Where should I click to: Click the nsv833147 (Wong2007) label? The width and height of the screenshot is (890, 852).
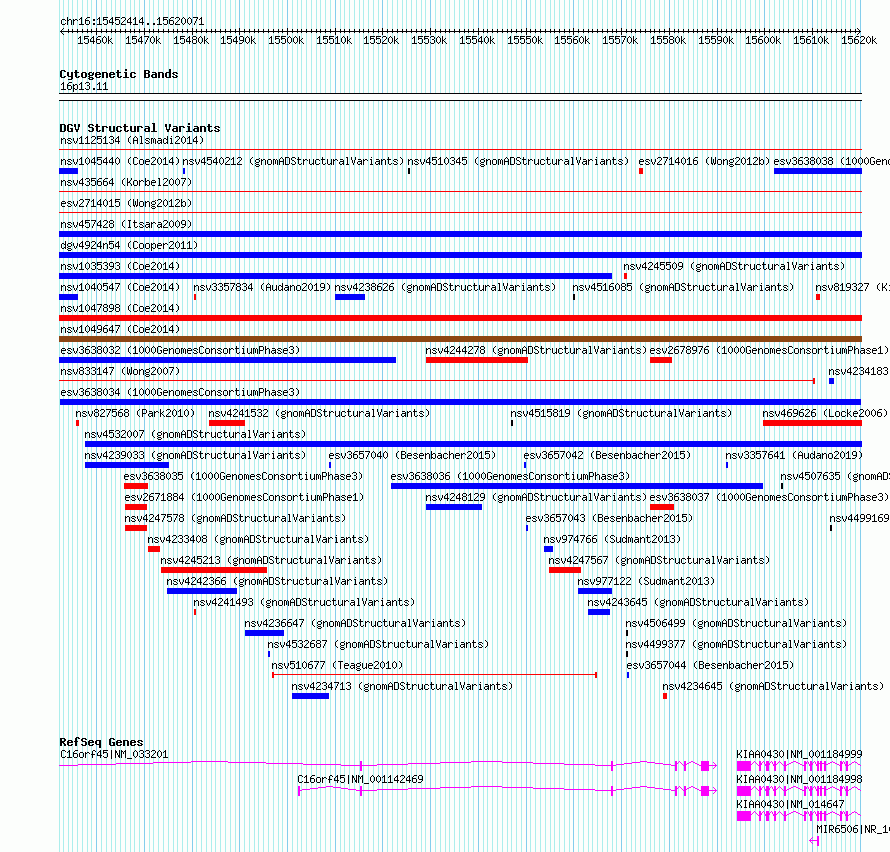click(x=120, y=371)
